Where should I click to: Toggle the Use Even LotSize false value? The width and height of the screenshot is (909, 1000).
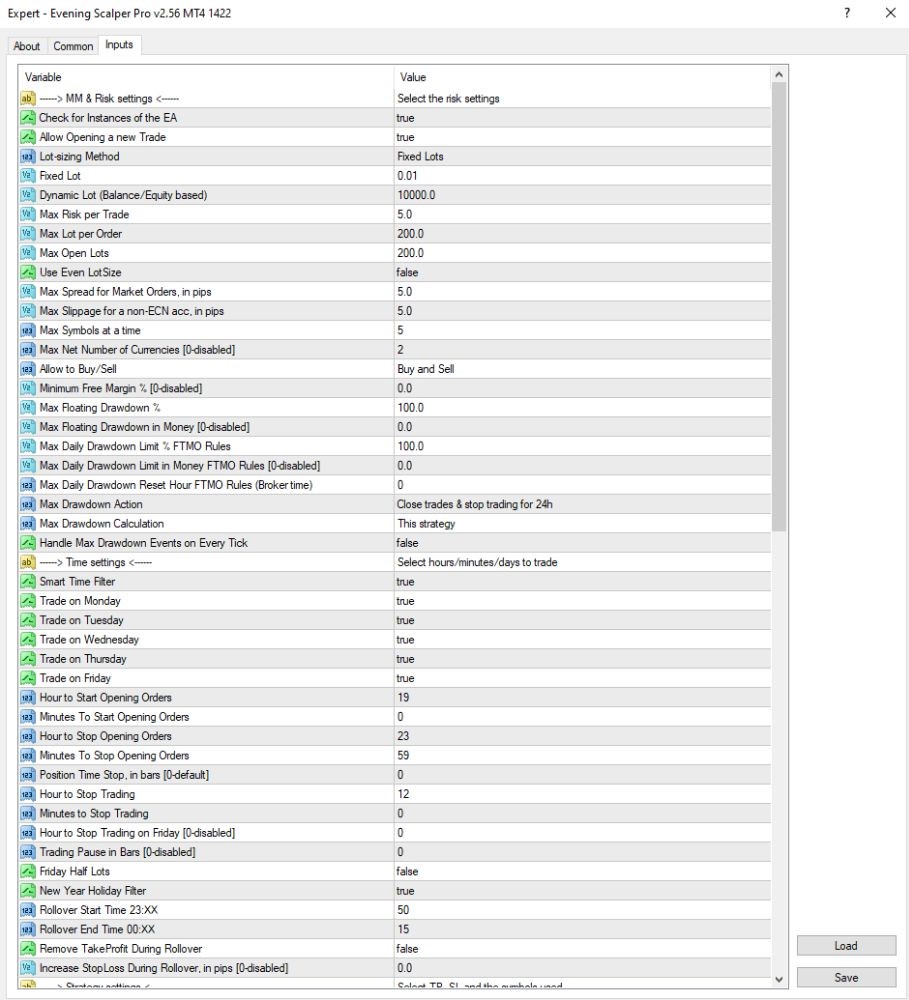coord(582,272)
